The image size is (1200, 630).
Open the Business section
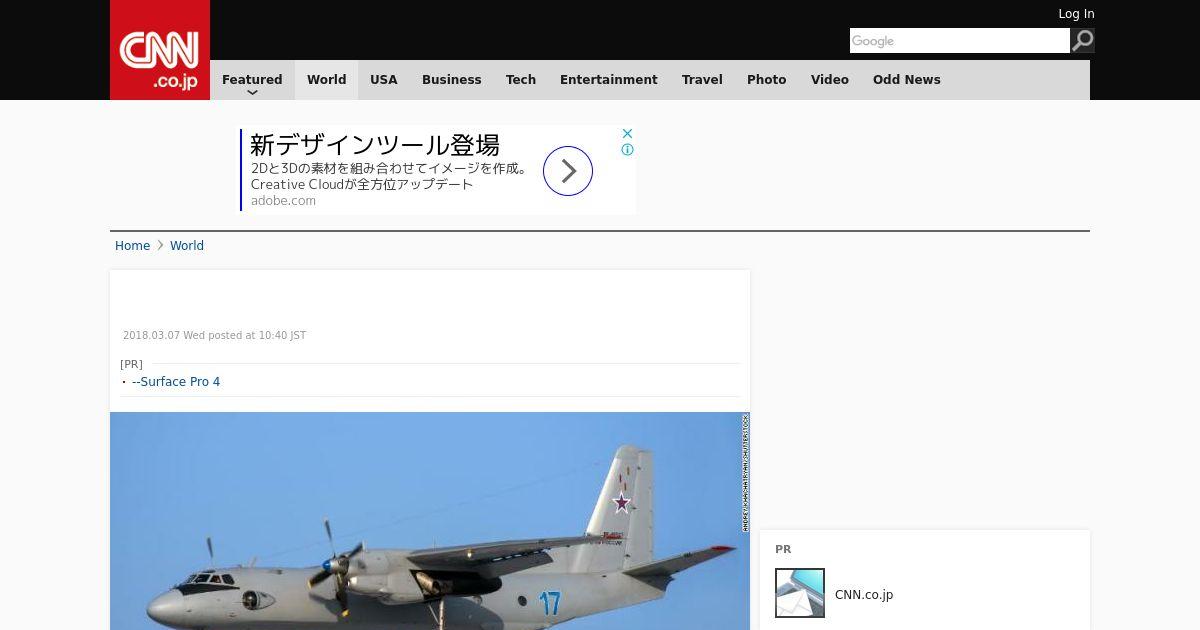coord(452,80)
